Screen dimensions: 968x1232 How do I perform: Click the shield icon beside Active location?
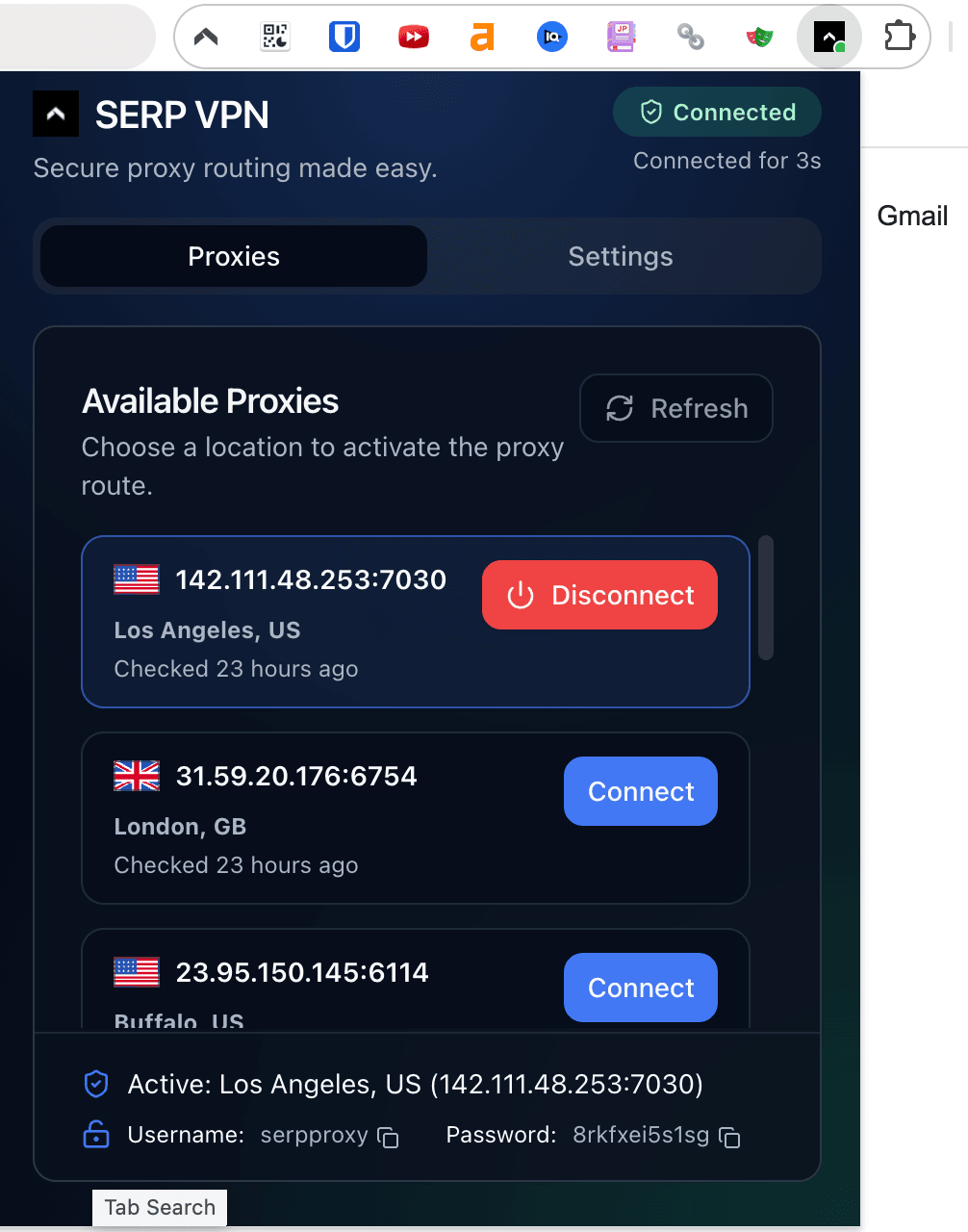(x=96, y=1084)
